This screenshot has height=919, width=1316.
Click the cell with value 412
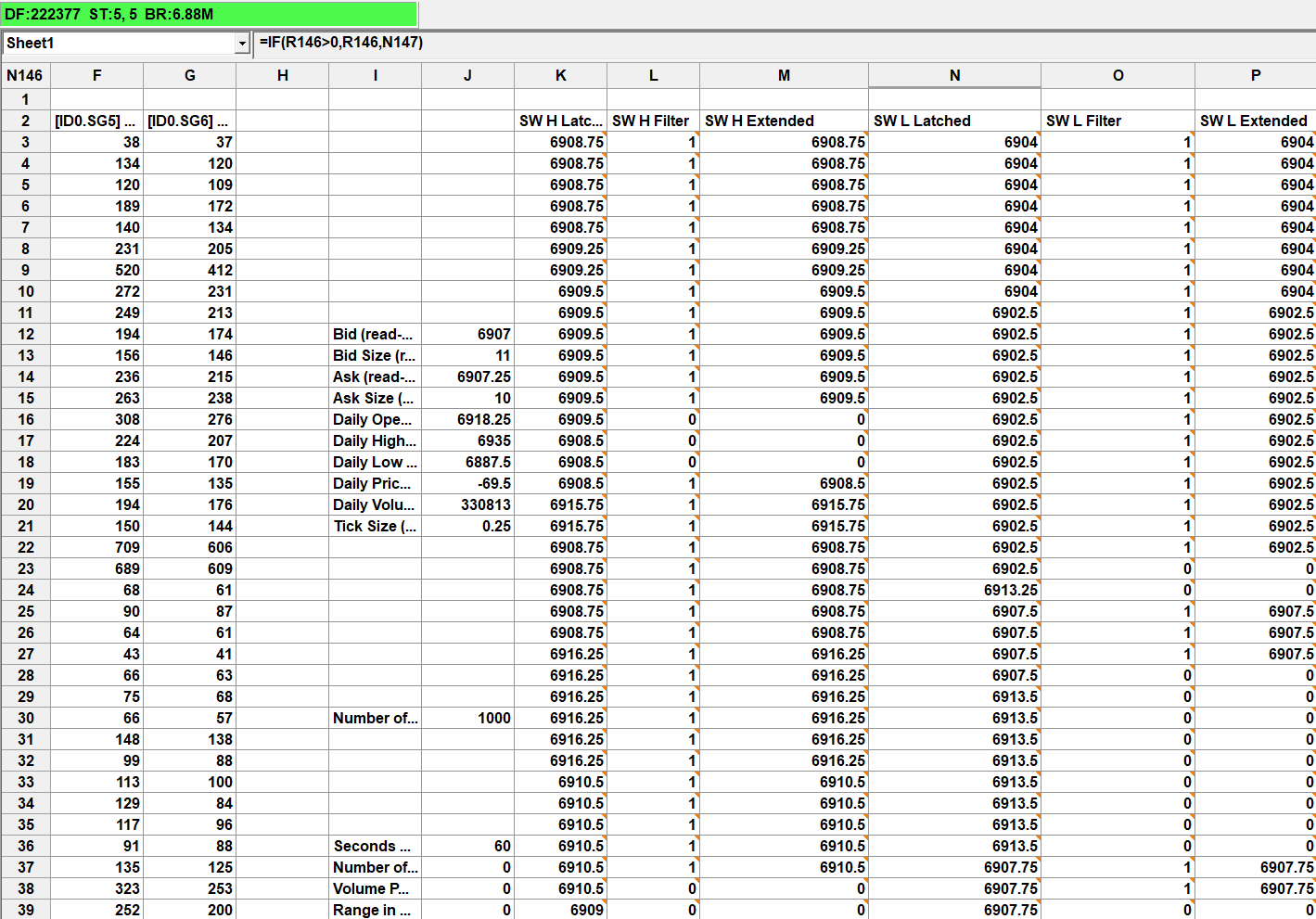pos(190,270)
